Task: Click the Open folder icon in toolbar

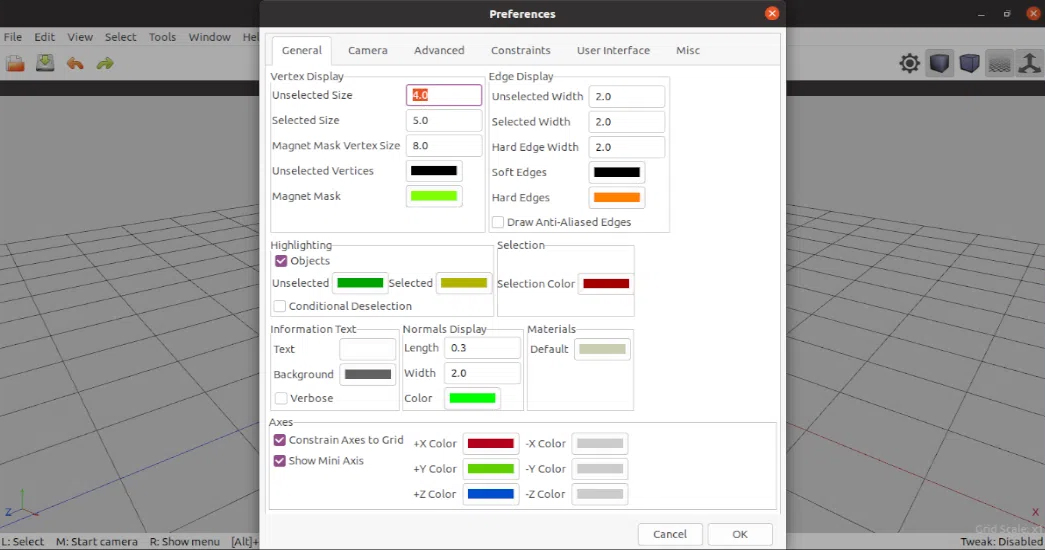Action: coord(15,63)
